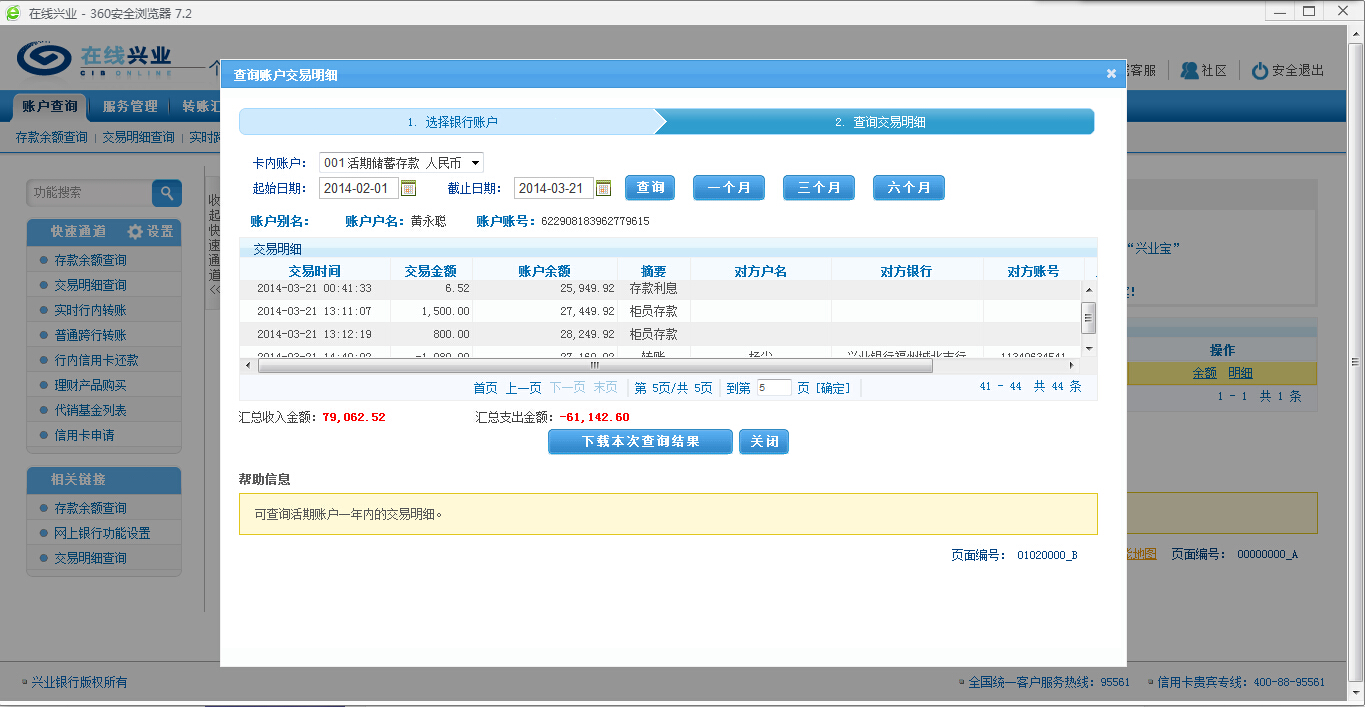This screenshot has width=1365, height=707.
Task: Open the end date calendar picker
Action: coord(603,188)
